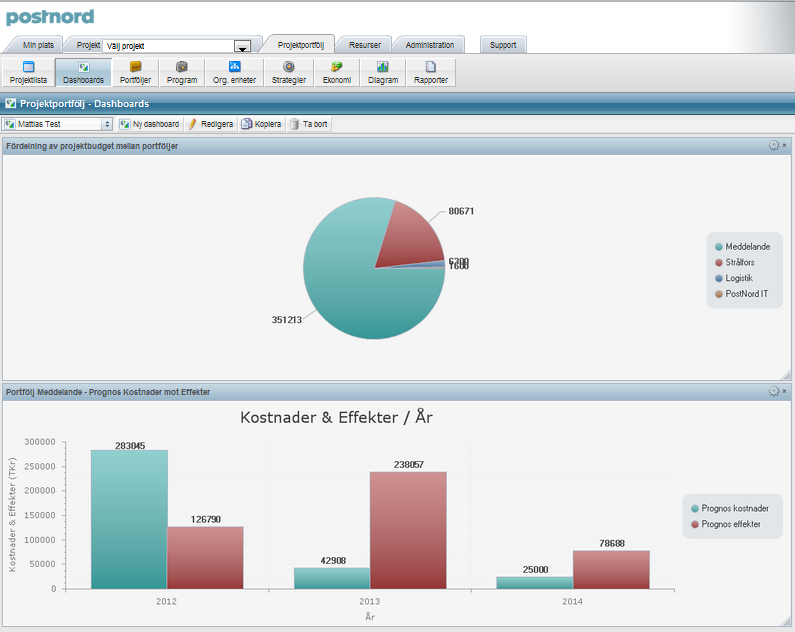Close the Fördelning av projektbudget panel
This screenshot has width=795, height=632.
point(784,145)
